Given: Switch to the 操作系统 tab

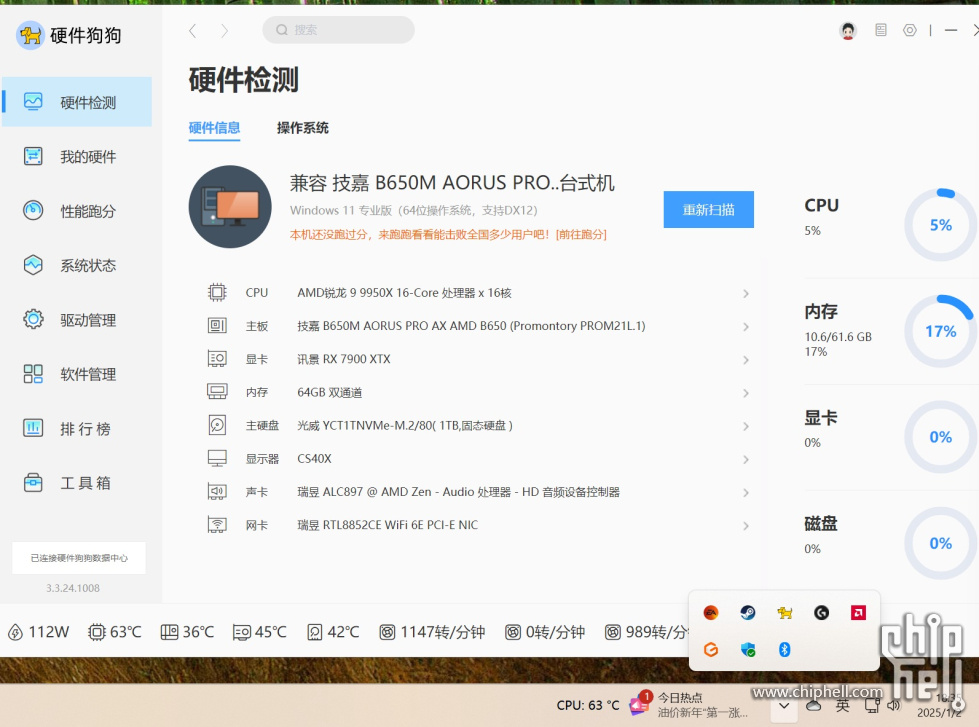Looking at the screenshot, I should pyautogui.click(x=303, y=128).
